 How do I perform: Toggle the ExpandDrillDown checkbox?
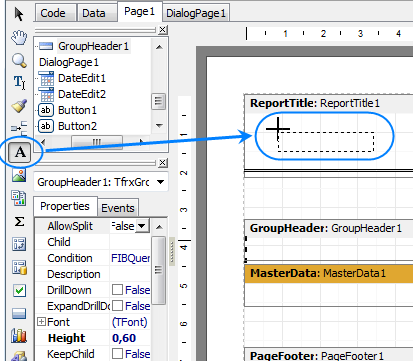[x=117, y=306]
